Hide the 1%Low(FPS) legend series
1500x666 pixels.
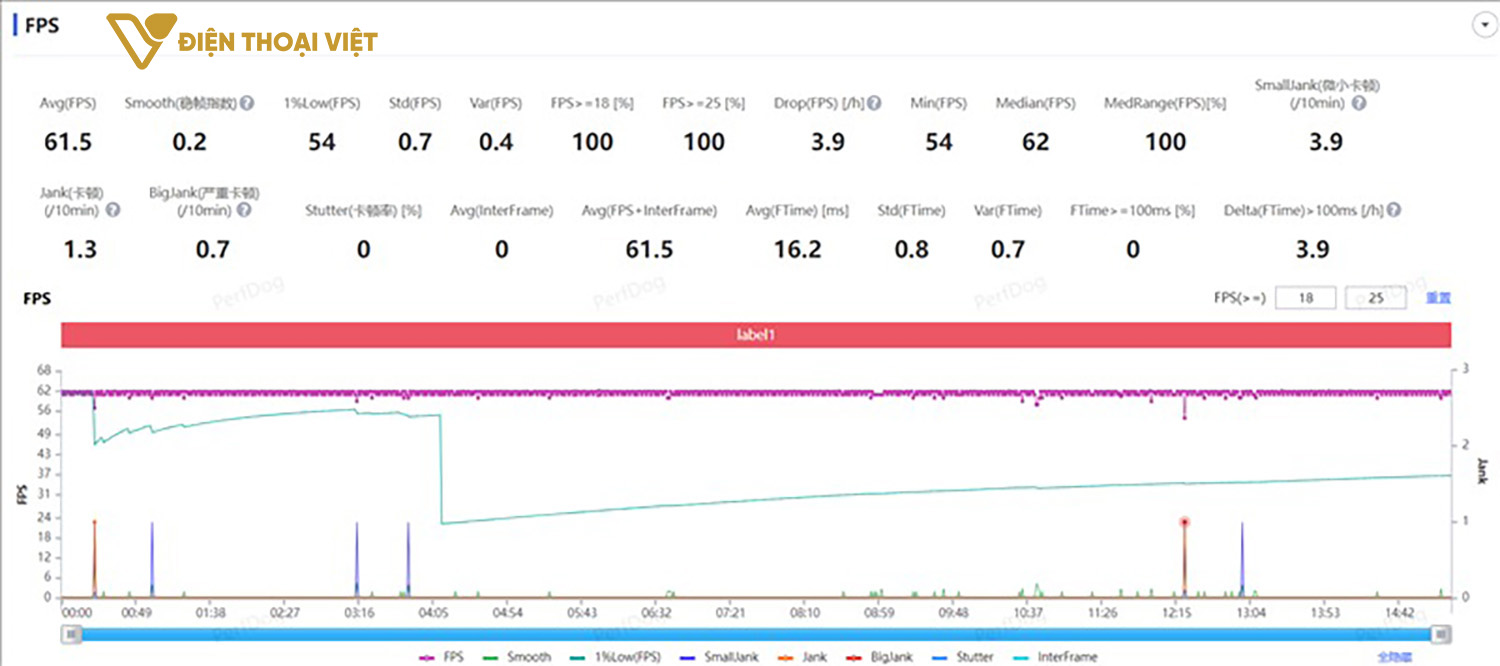618,657
